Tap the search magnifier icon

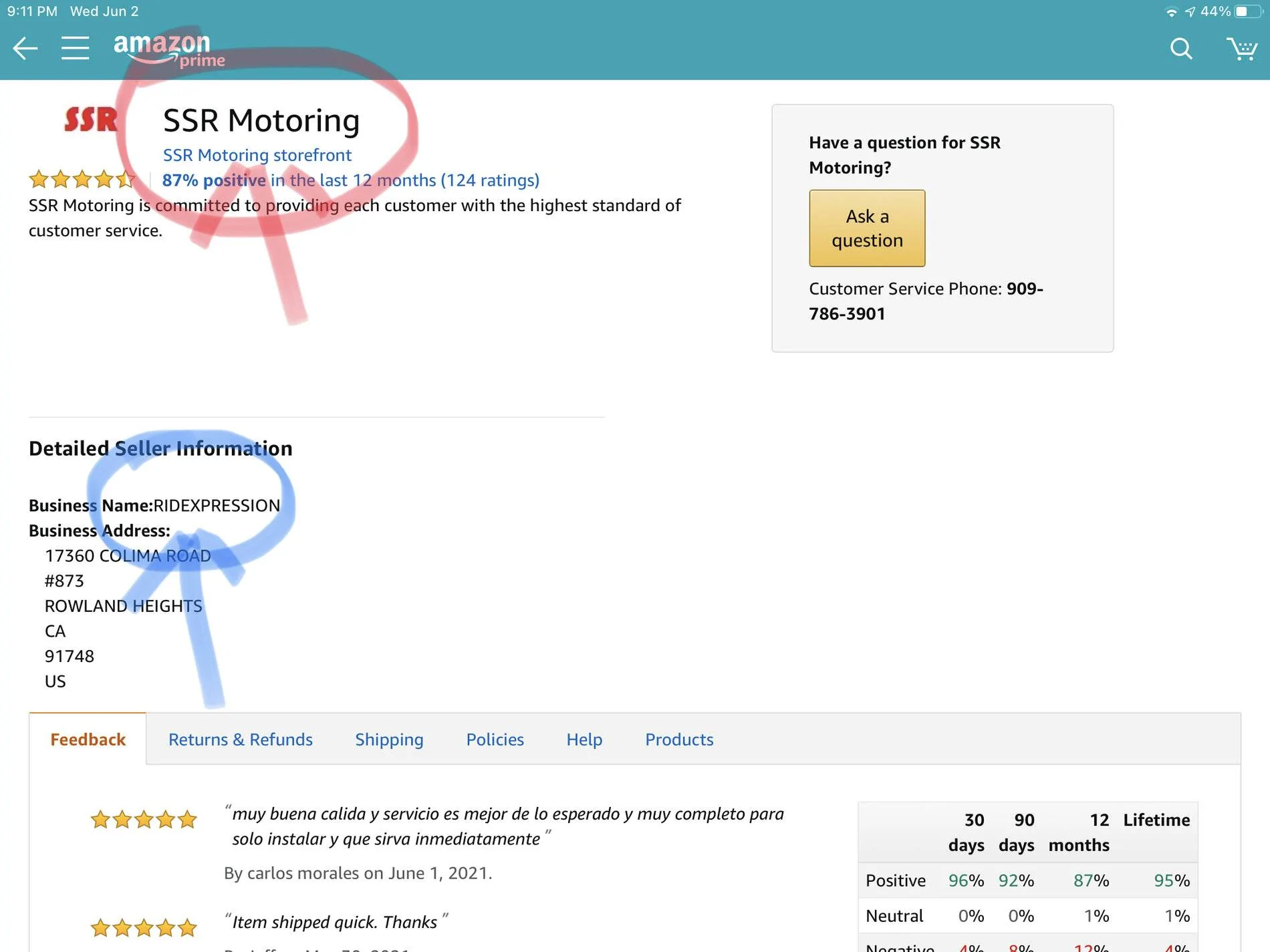click(1181, 48)
